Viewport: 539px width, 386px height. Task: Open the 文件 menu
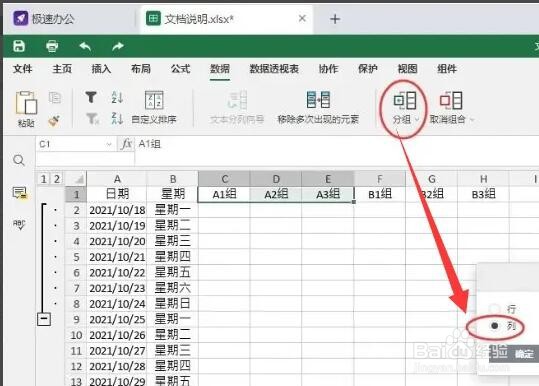pyautogui.click(x=23, y=69)
